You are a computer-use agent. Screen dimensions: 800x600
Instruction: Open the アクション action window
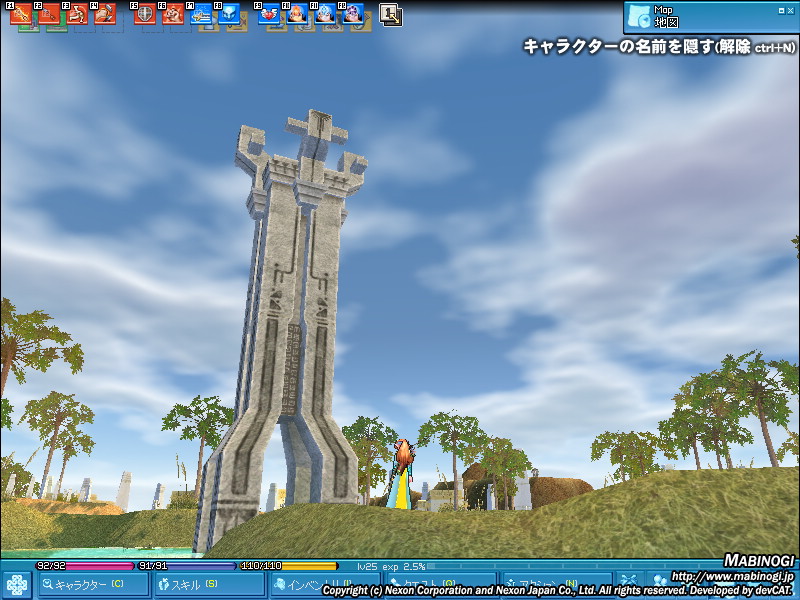coord(557,585)
